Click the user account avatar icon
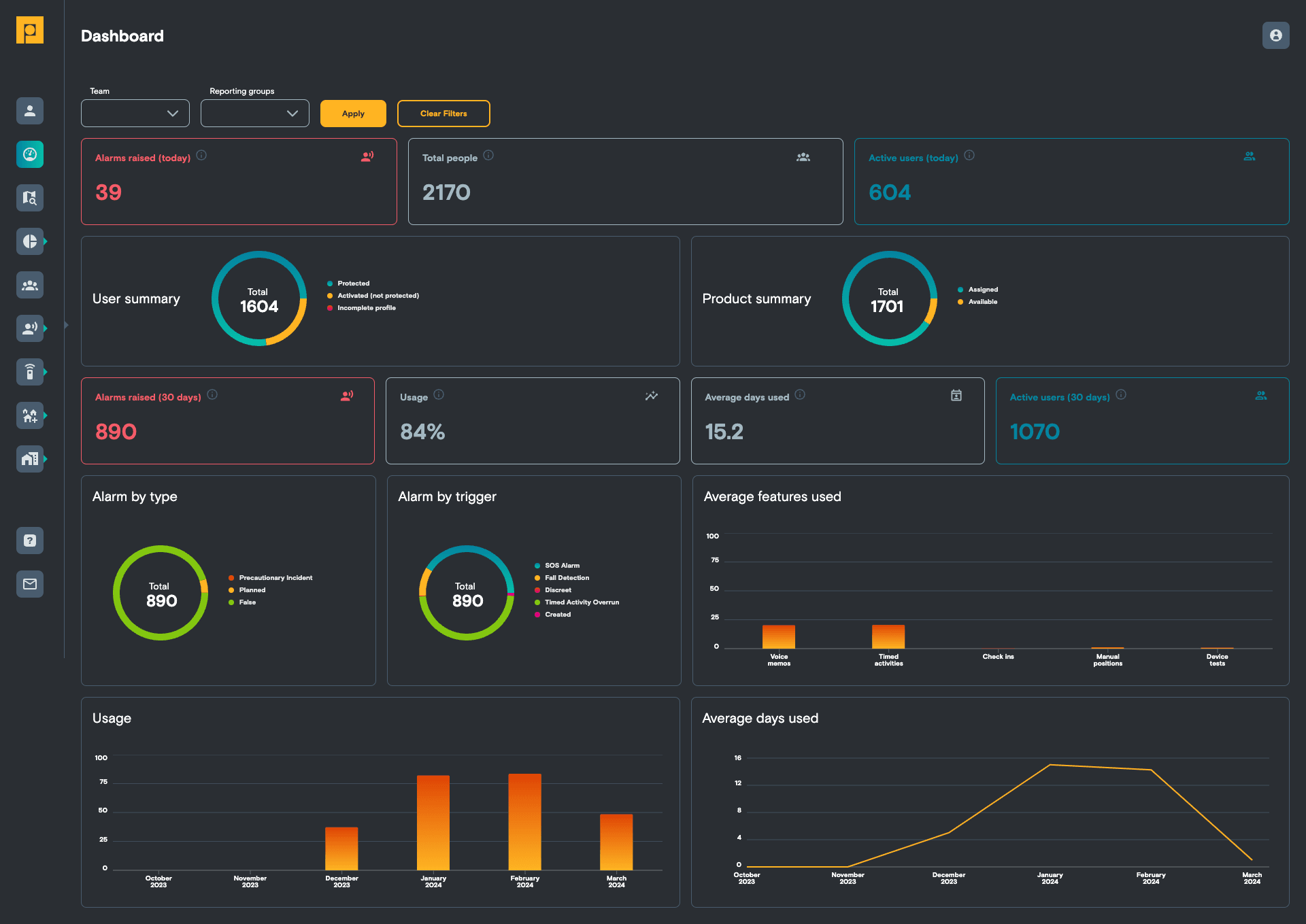The image size is (1306, 924). coord(1275,35)
